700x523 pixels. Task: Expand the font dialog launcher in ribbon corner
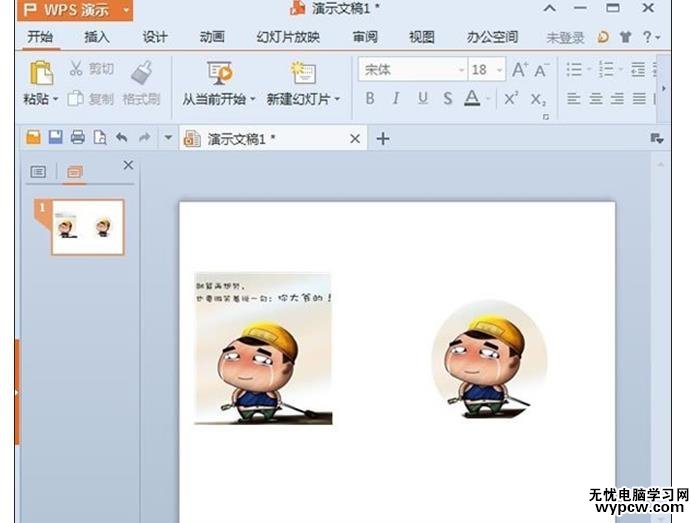[546, 116]
